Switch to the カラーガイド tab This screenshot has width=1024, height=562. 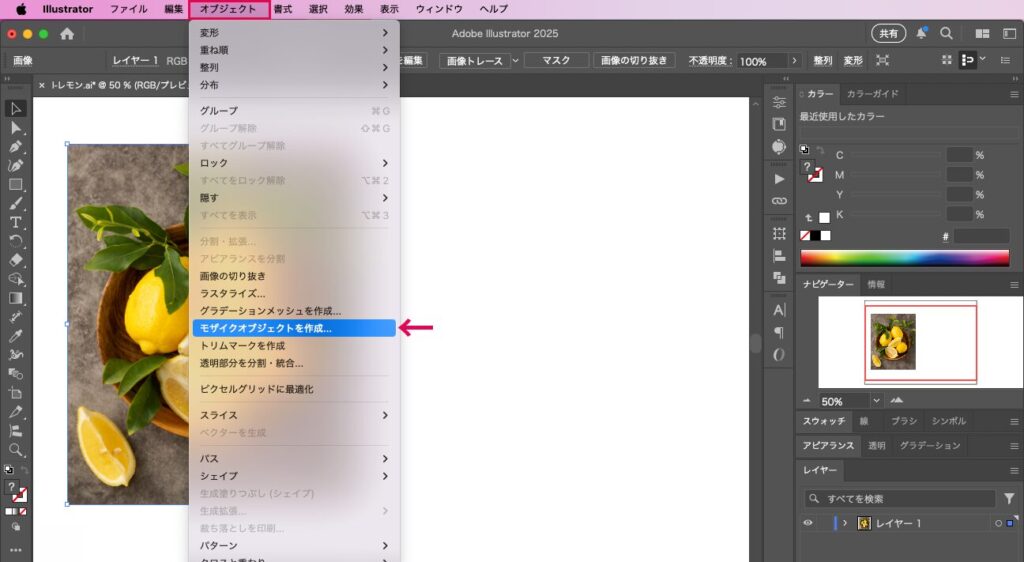(x=872, y=94)
